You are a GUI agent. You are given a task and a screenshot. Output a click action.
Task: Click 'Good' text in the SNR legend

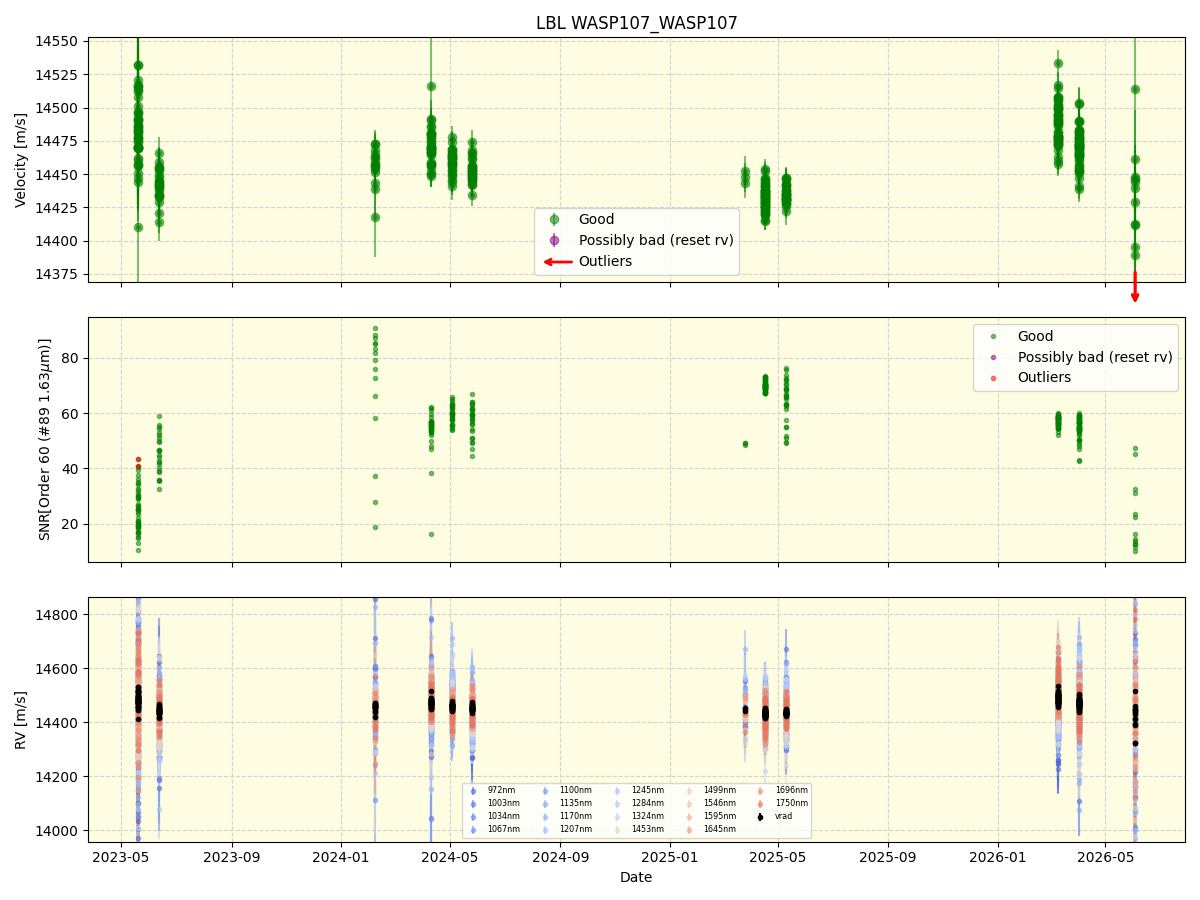(x=1036, y=337)
